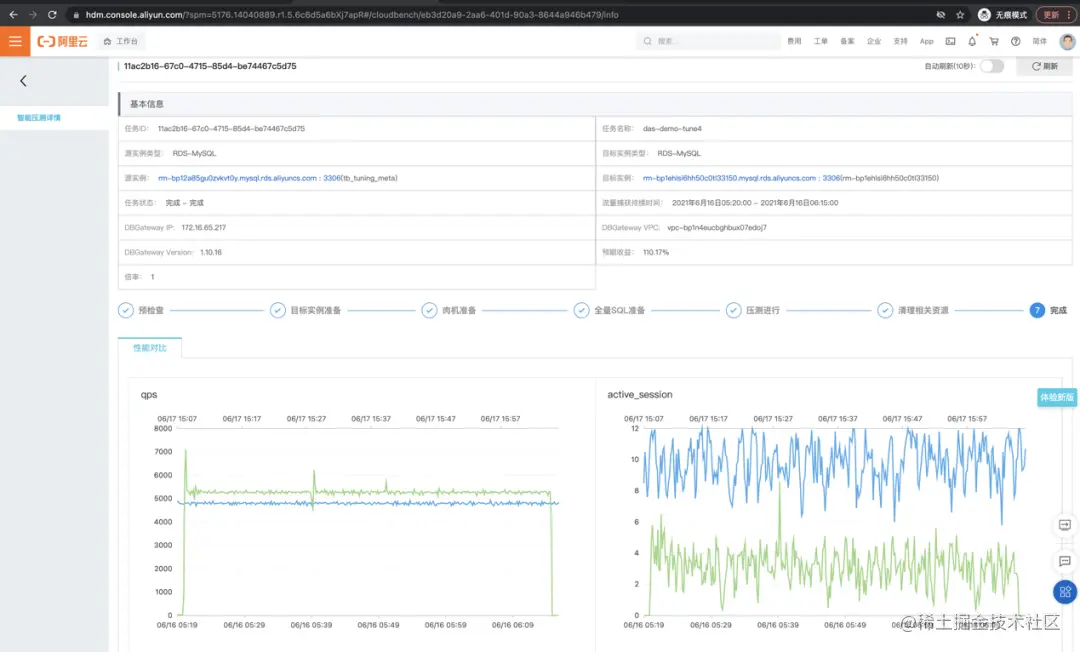Open source instance rm-bp12a85gu0zvkvt0y link

tap(249, 178)
